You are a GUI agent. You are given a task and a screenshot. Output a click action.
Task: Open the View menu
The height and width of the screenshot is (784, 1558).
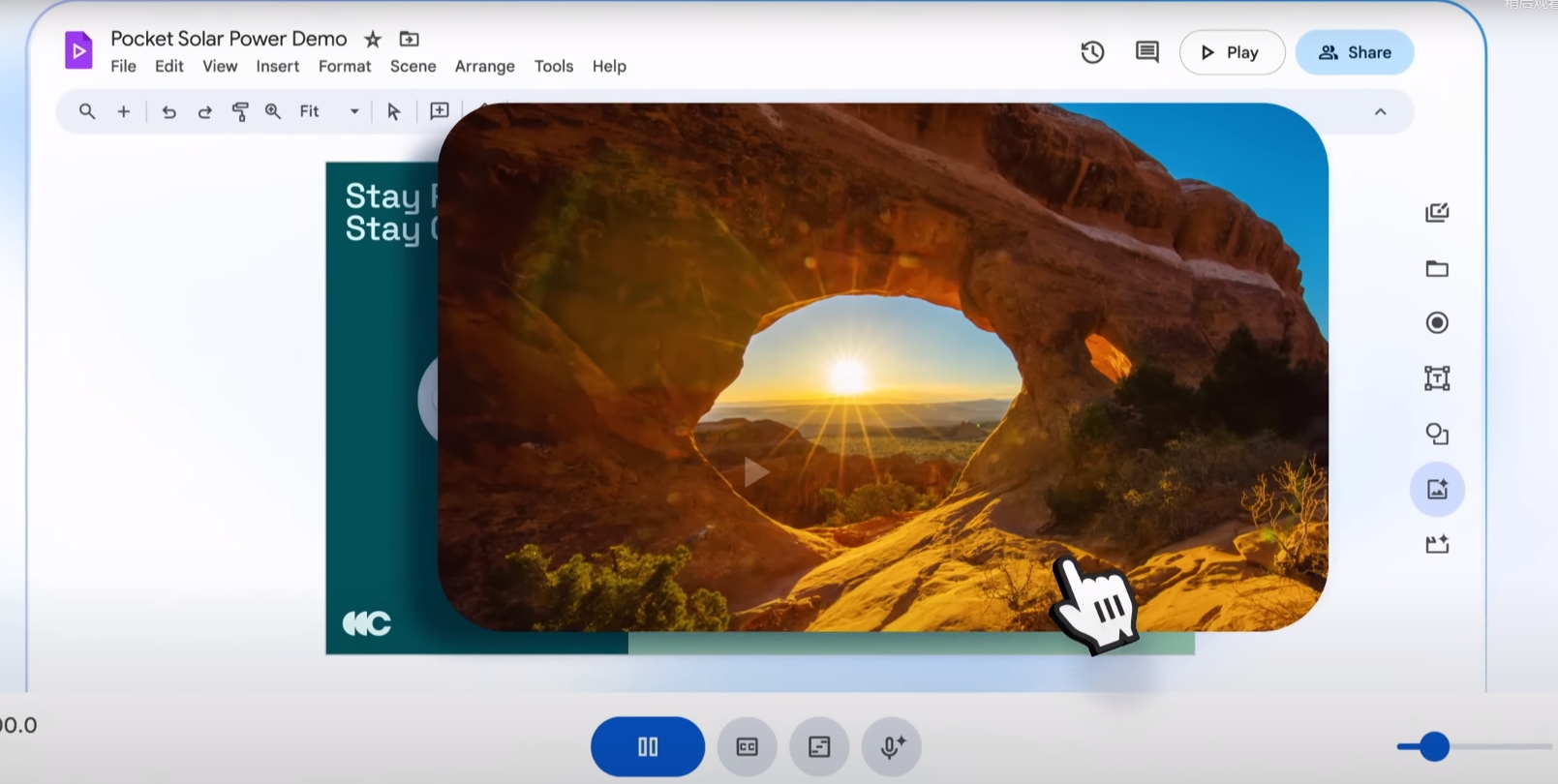tap(220, 66)
